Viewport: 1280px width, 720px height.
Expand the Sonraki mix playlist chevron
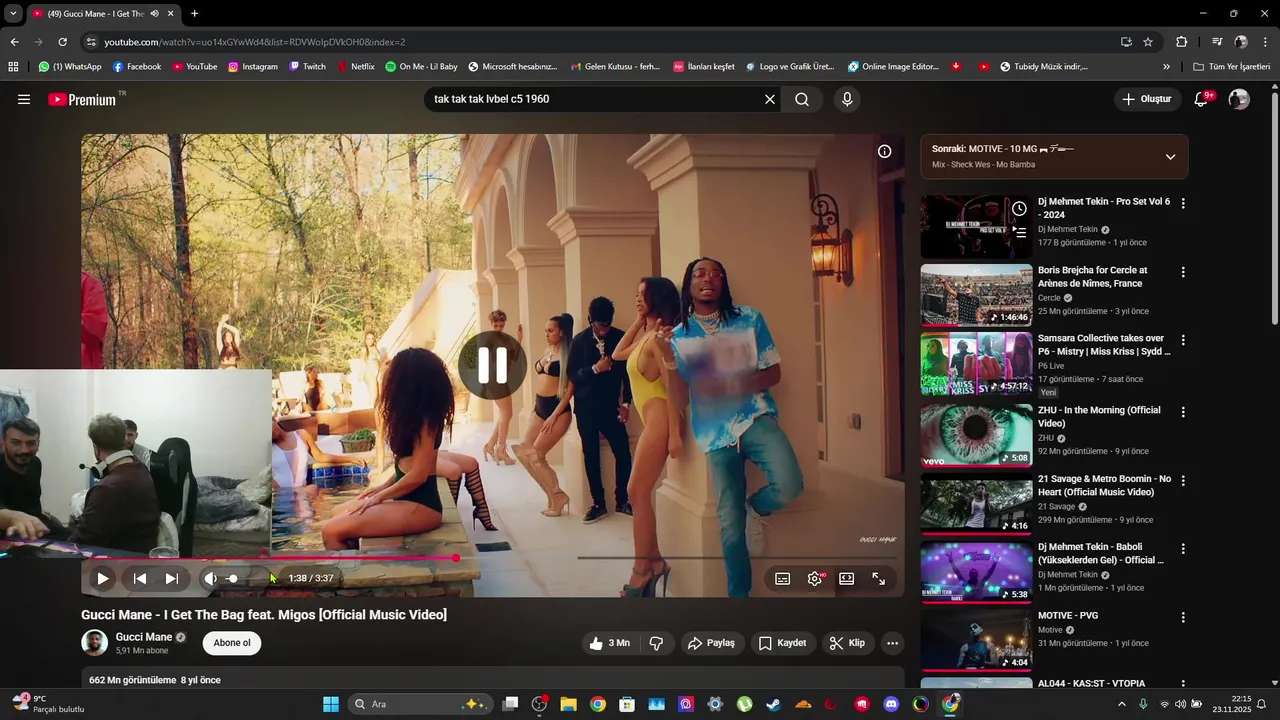point(1170,157)
